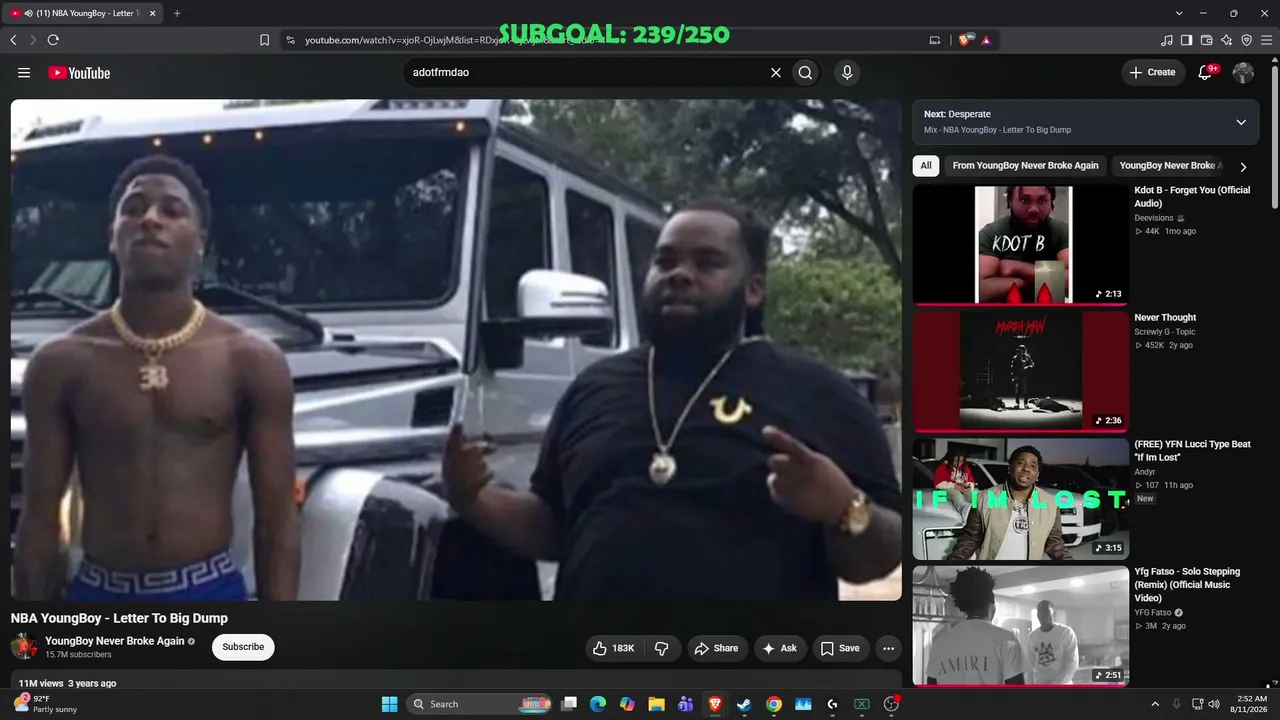Image resolution: width=1280 pixels, height=720 pixels.
Task: Open the Never Thought video thumbnail
Action: coord(1020,371)
